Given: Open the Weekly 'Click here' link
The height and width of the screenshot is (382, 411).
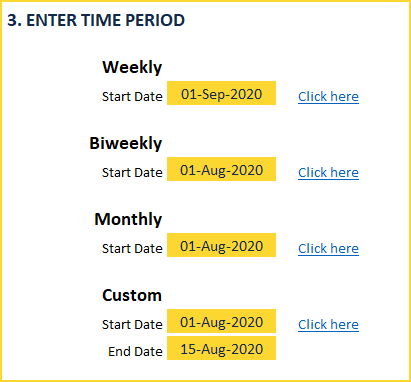Looking at the screenshot, I should (328, 97).
